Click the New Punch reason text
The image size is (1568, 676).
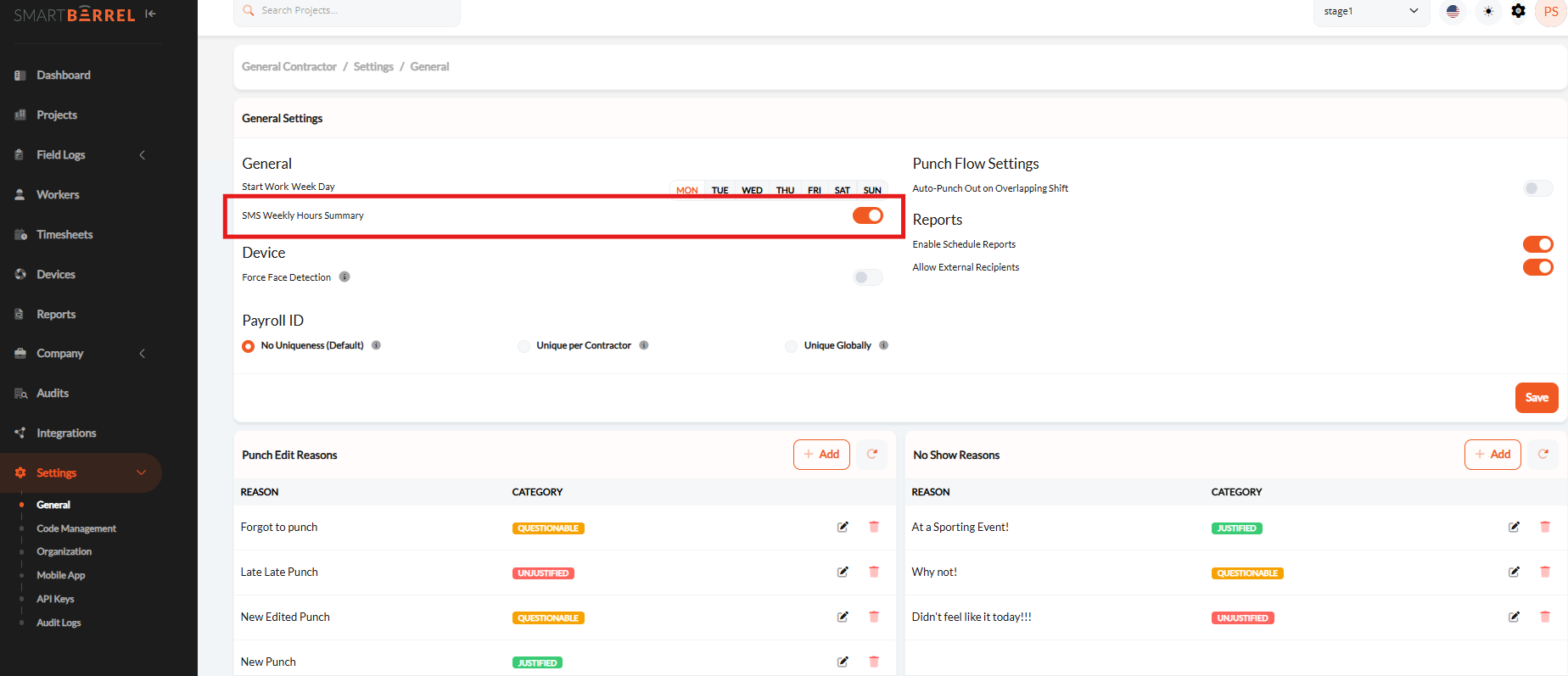[268, 662]
